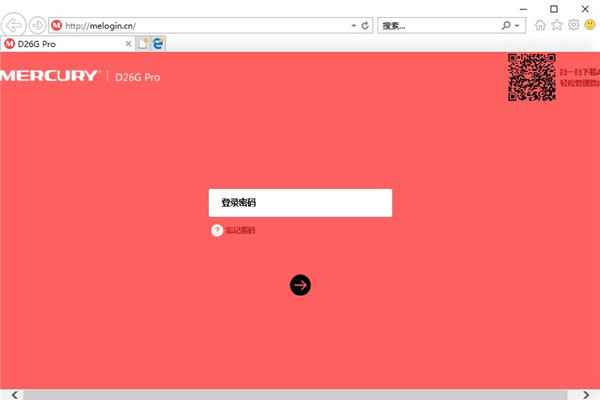Open the forgot password link
This screenshot has height=400, width=600.
(240, 230)
